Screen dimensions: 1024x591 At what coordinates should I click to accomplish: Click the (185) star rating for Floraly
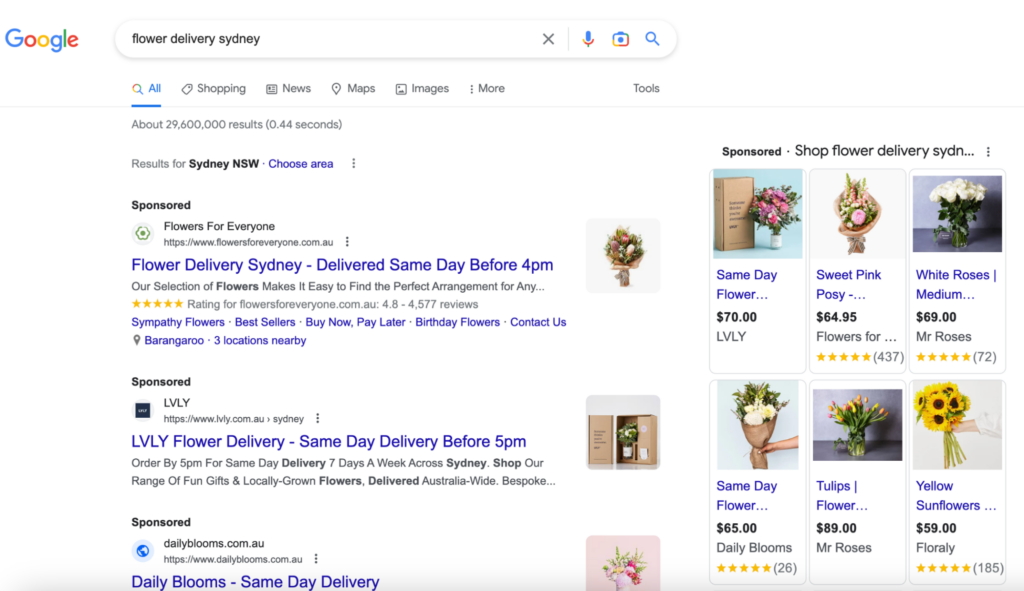(959, 568)
